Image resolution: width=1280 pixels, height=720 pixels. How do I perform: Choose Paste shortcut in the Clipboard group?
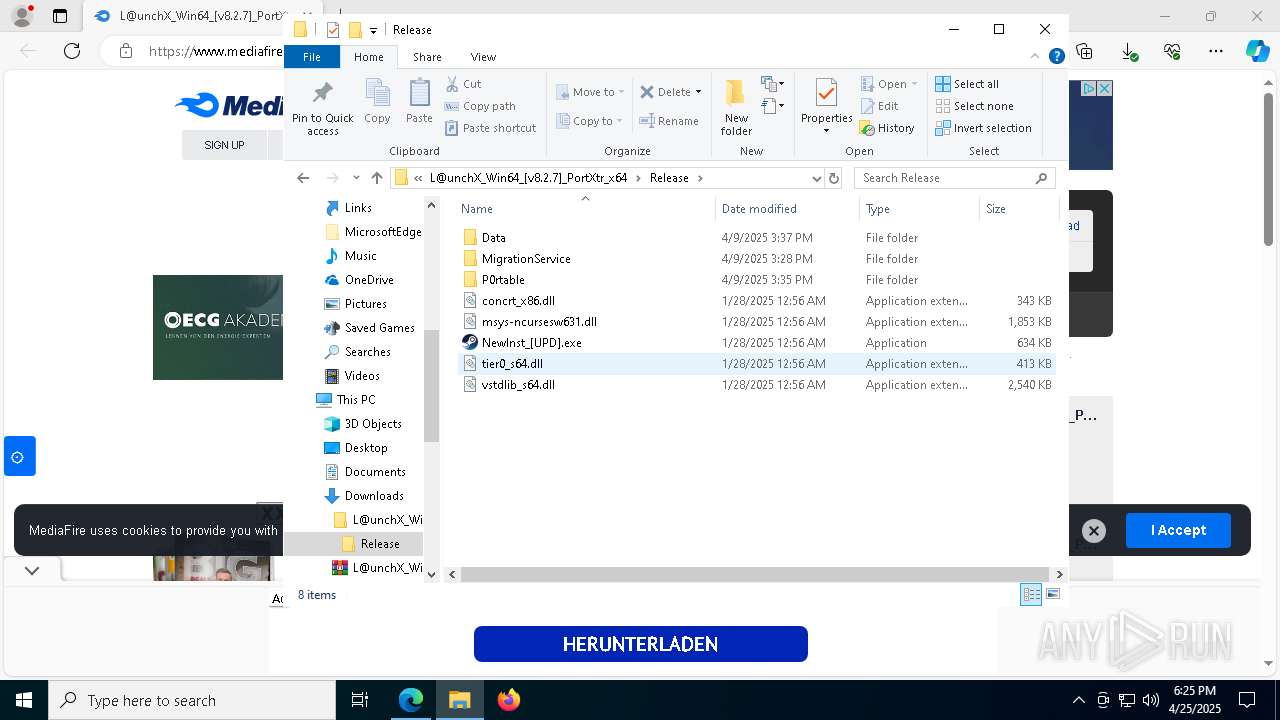pos(491,128)
